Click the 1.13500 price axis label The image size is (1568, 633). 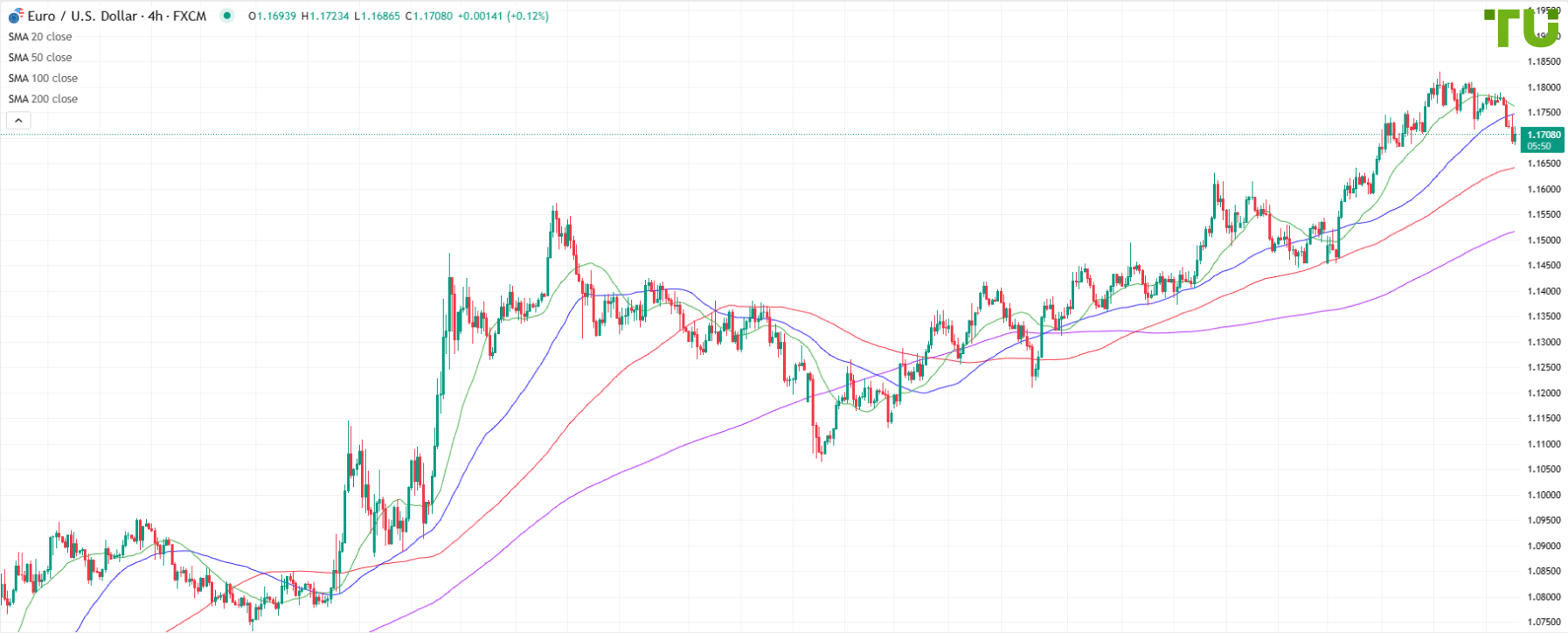click(x=1544, y=316)
